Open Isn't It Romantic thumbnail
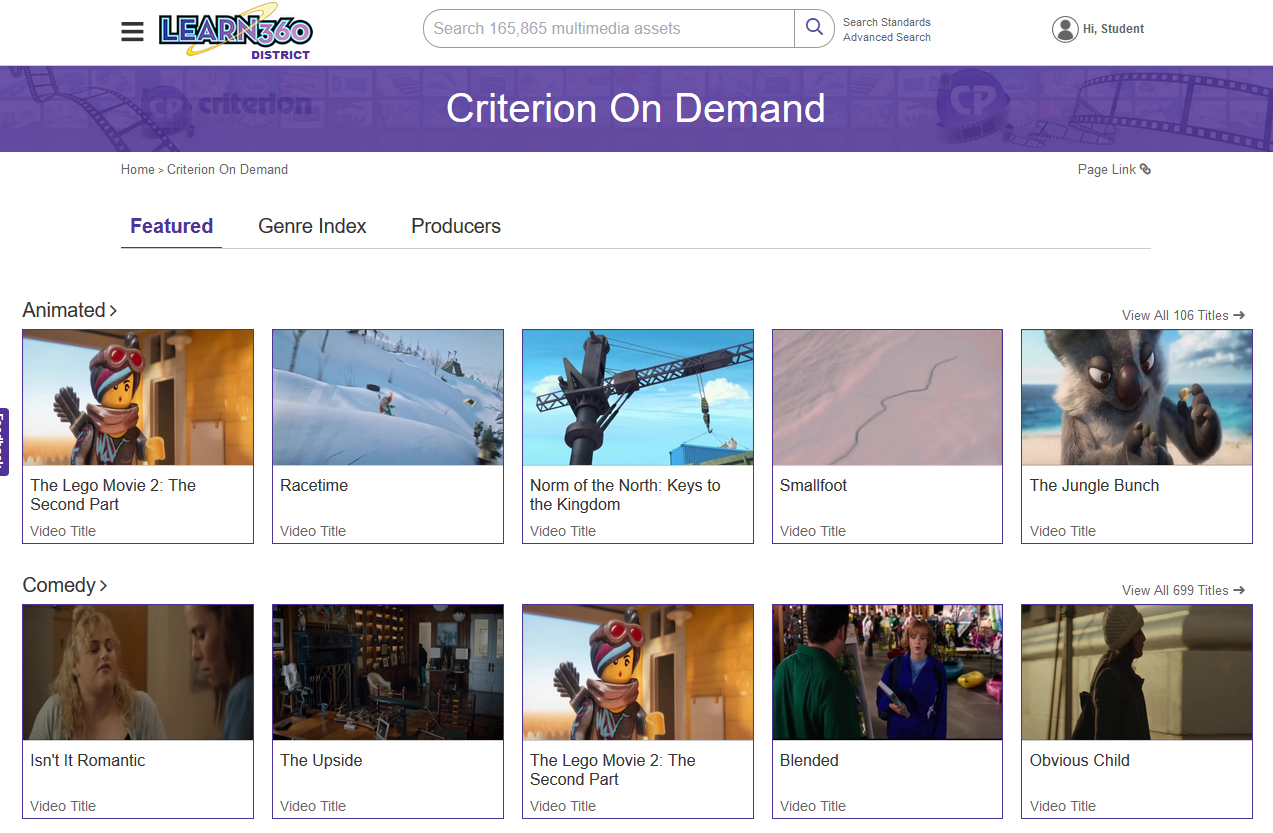Viewport: 1273px width, 833px height. click(x=138, y=672)
